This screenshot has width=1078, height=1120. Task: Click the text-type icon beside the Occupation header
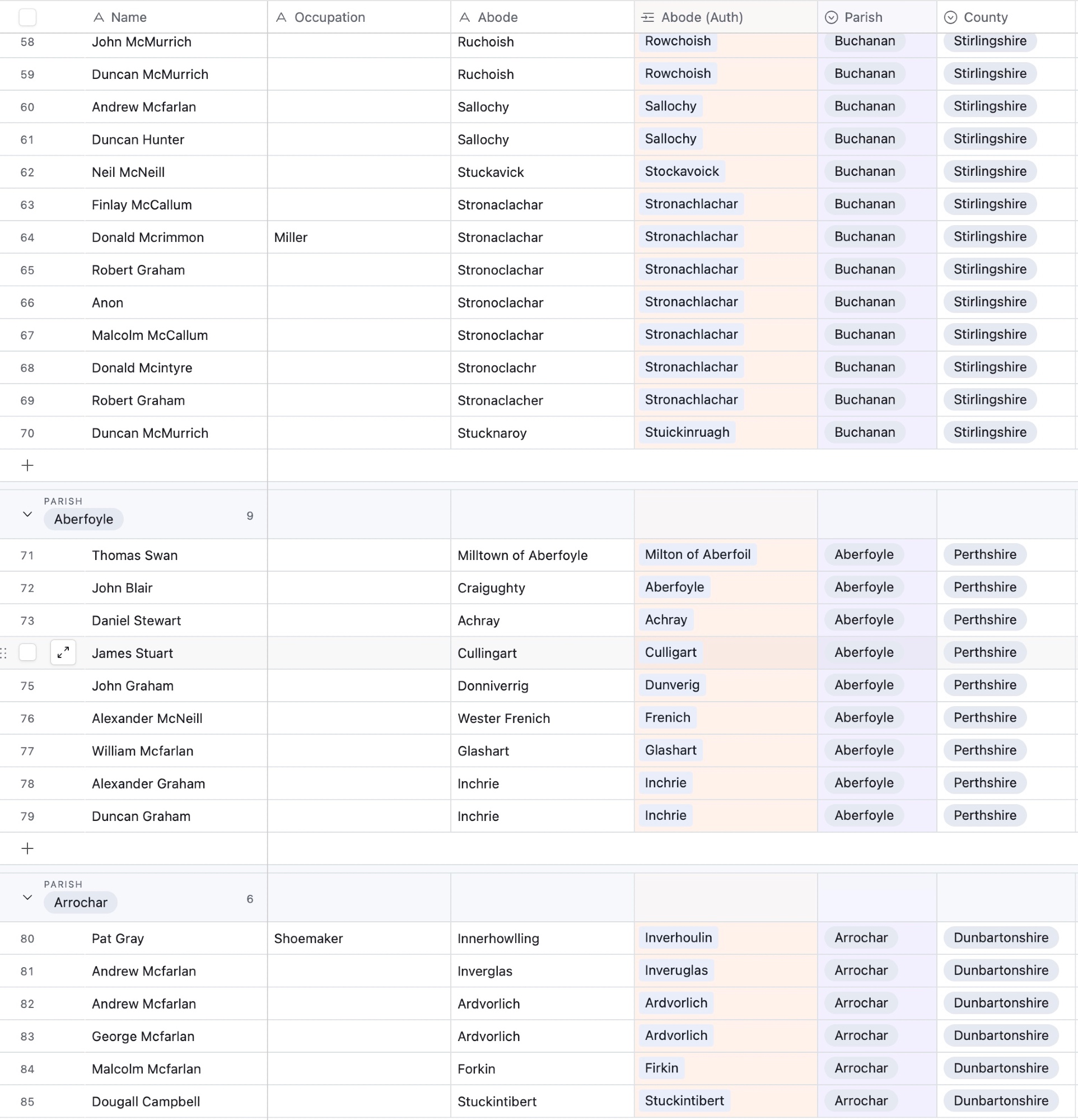click(281, 17)
